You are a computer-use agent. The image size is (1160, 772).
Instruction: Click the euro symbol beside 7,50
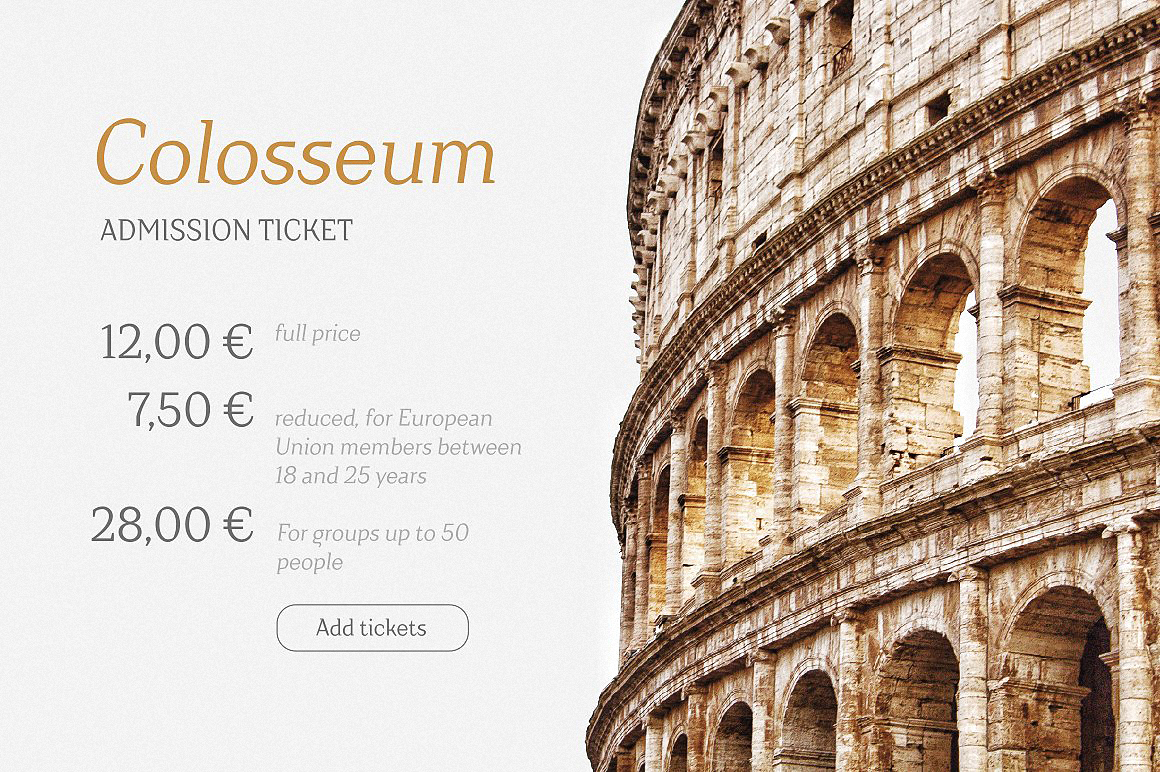pyautogui.click(x=238, y=409)
